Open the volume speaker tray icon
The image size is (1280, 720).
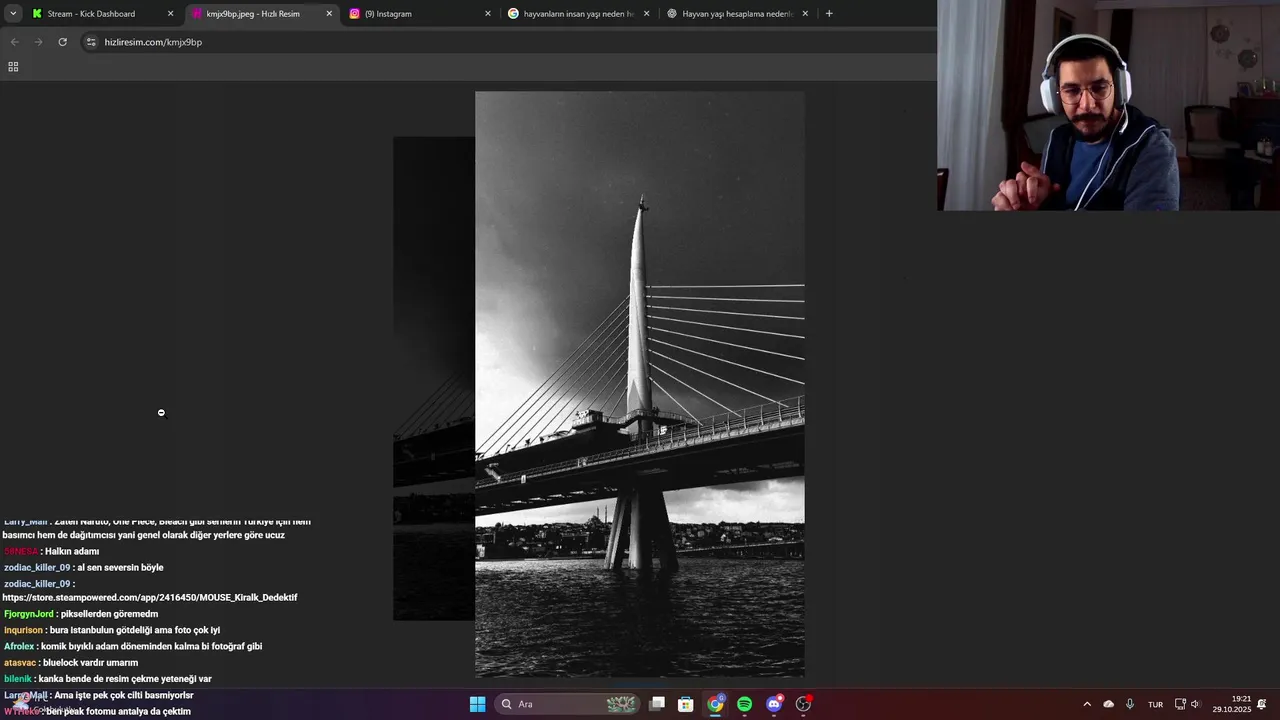tap(1195, 704)
